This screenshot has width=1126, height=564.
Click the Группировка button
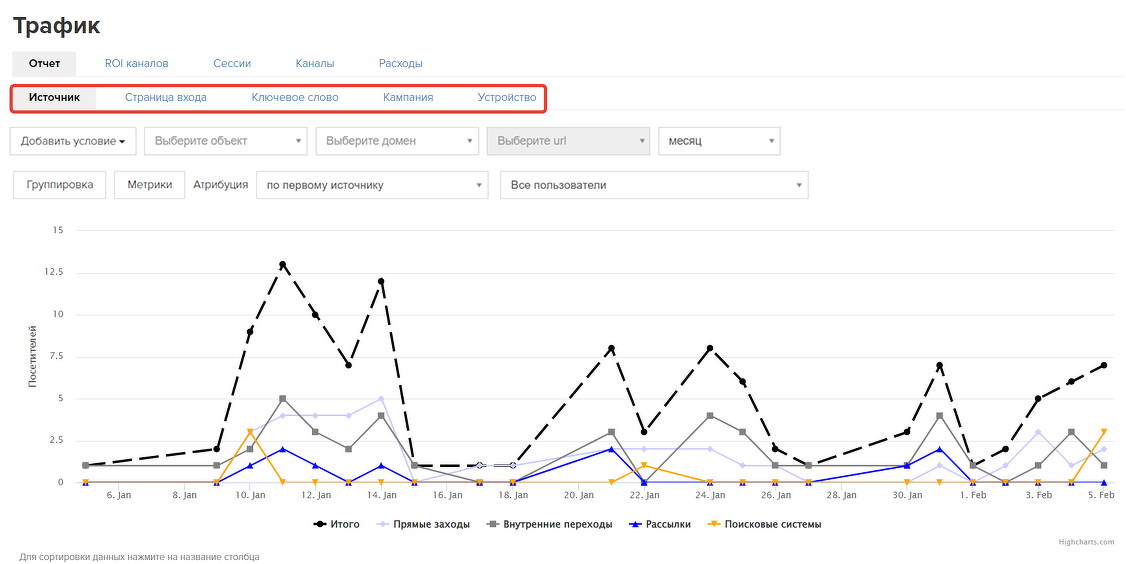click(x=60, y=185)
